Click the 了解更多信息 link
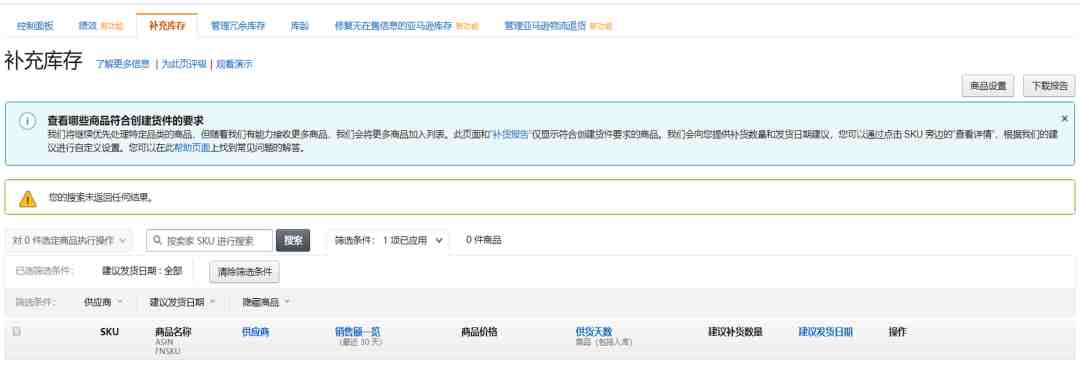This screenshot has width=1080, height=368. click(x=123, y=64)
